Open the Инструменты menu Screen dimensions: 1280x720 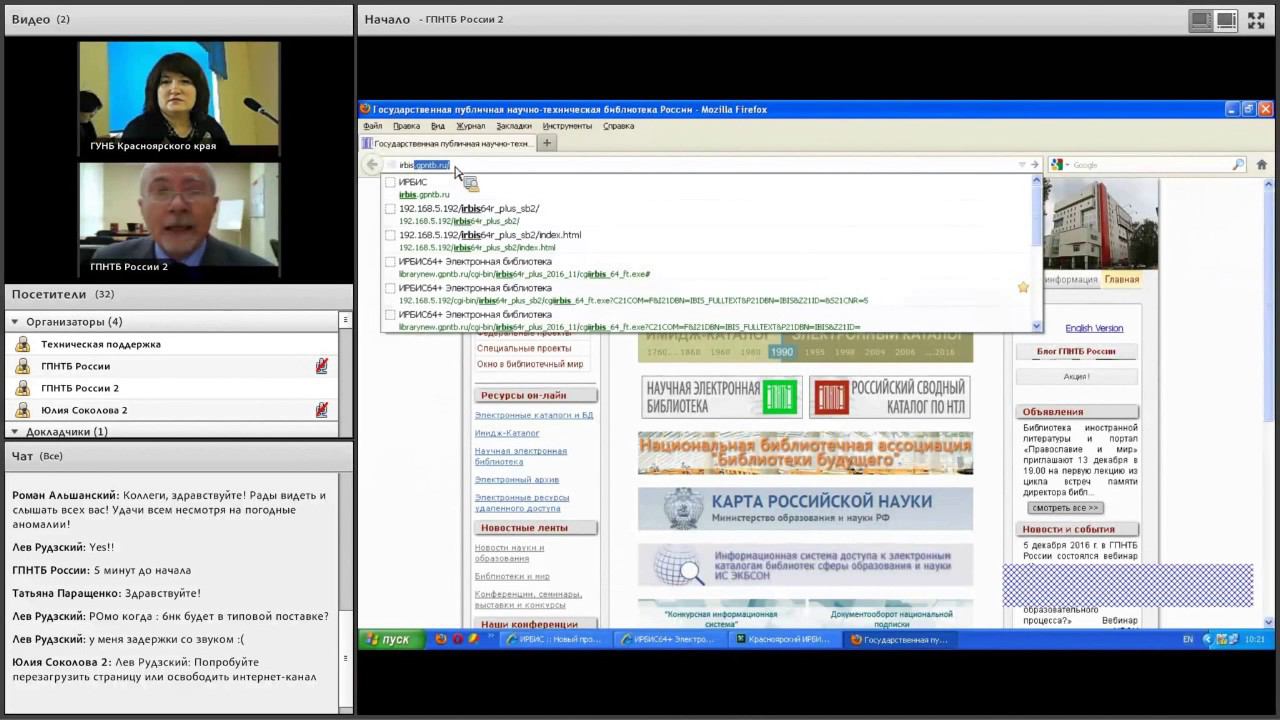(x=567, y=126)
